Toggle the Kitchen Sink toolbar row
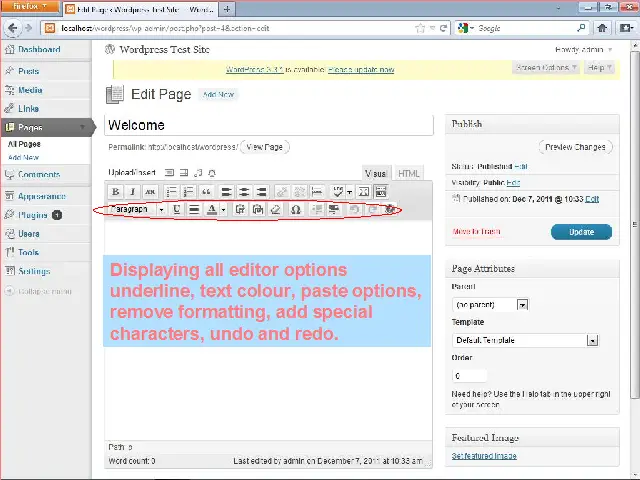Image resolution: width=640 pixels, height=480 pixels. (380, 191)
